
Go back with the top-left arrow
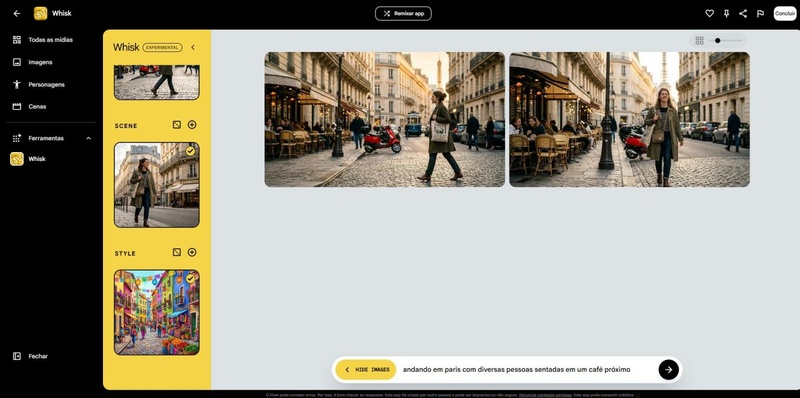pyautogui.click(x=17, y=14)
